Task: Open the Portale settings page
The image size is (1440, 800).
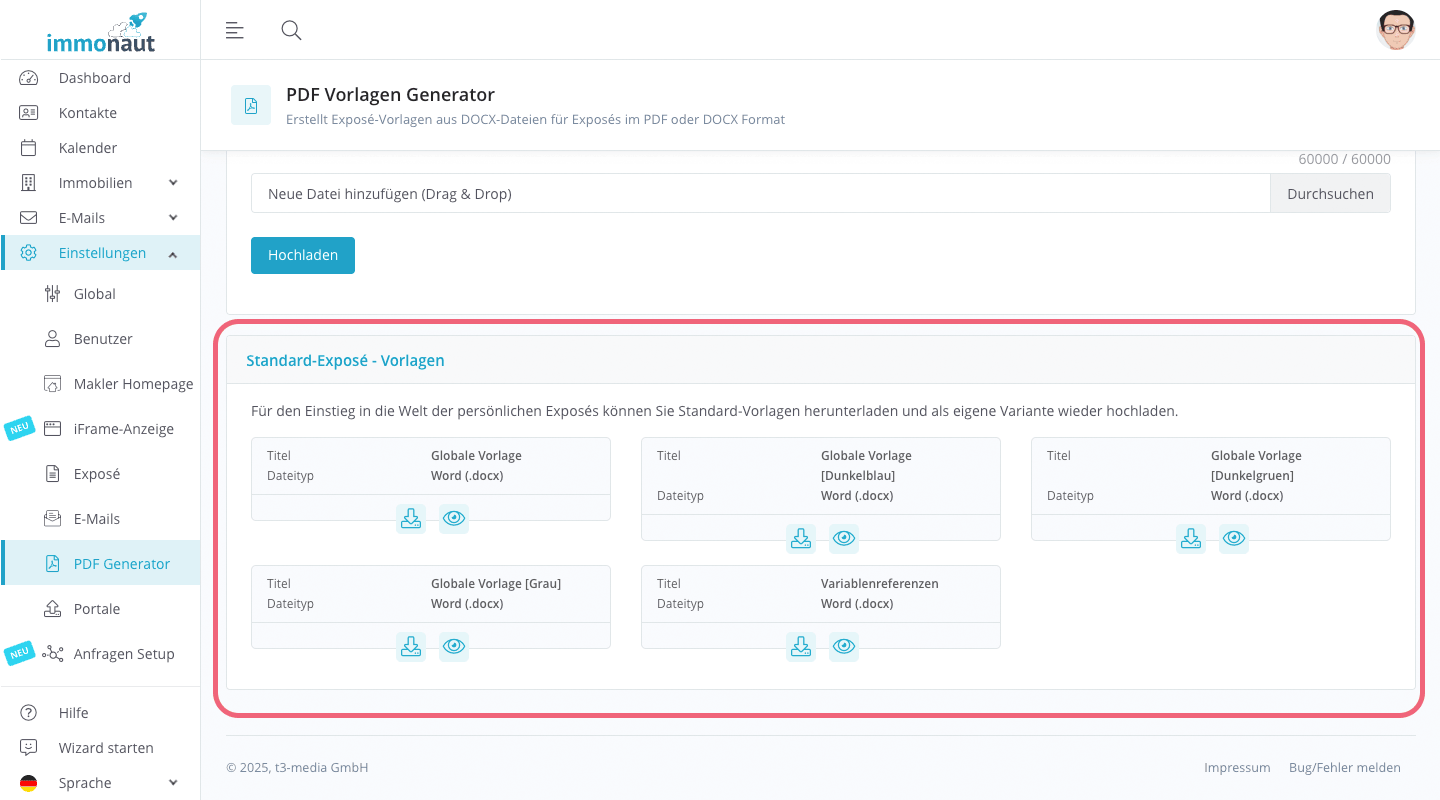Action: coord(100,609)
